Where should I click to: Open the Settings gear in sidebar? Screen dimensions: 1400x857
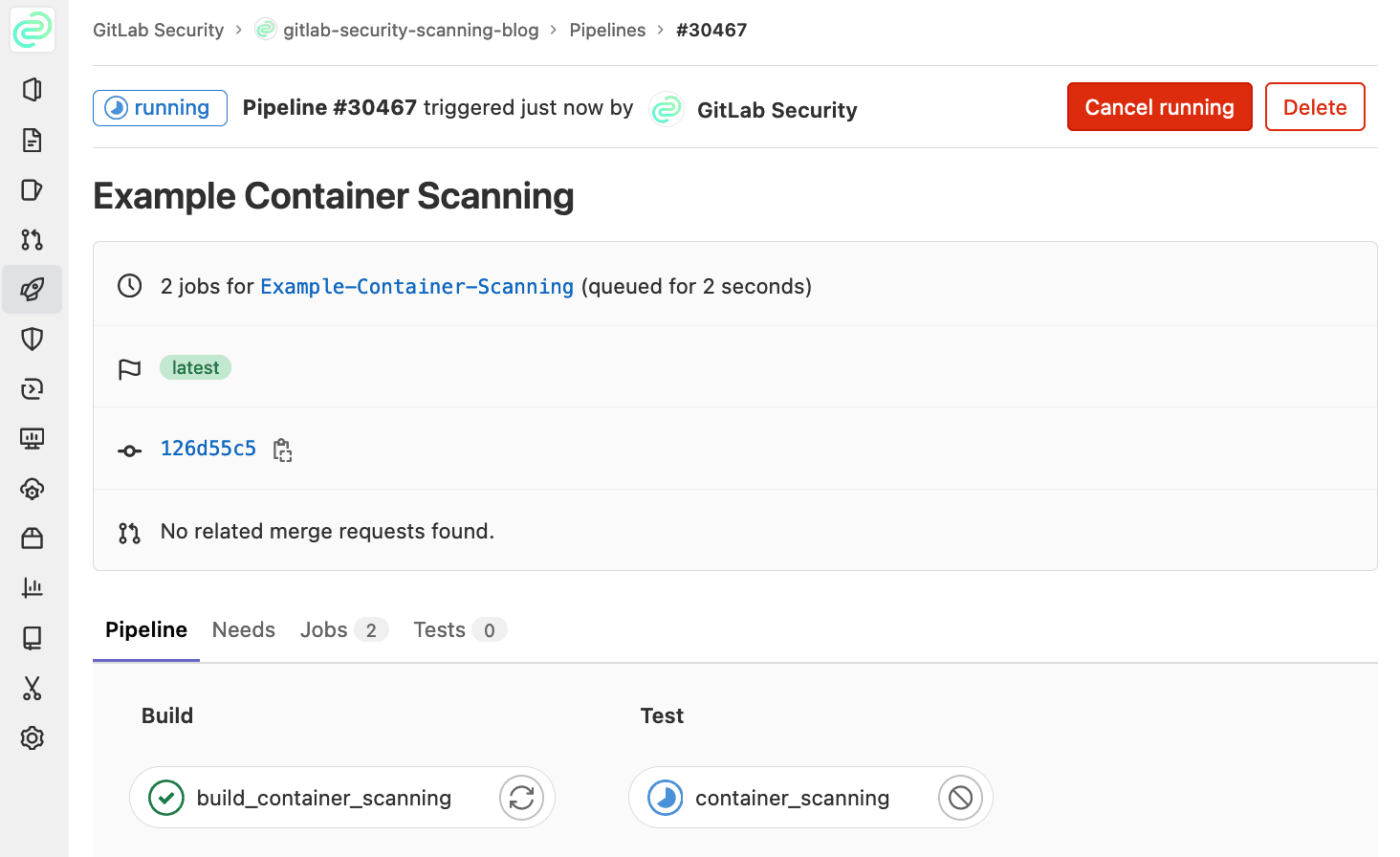point(33,737)
